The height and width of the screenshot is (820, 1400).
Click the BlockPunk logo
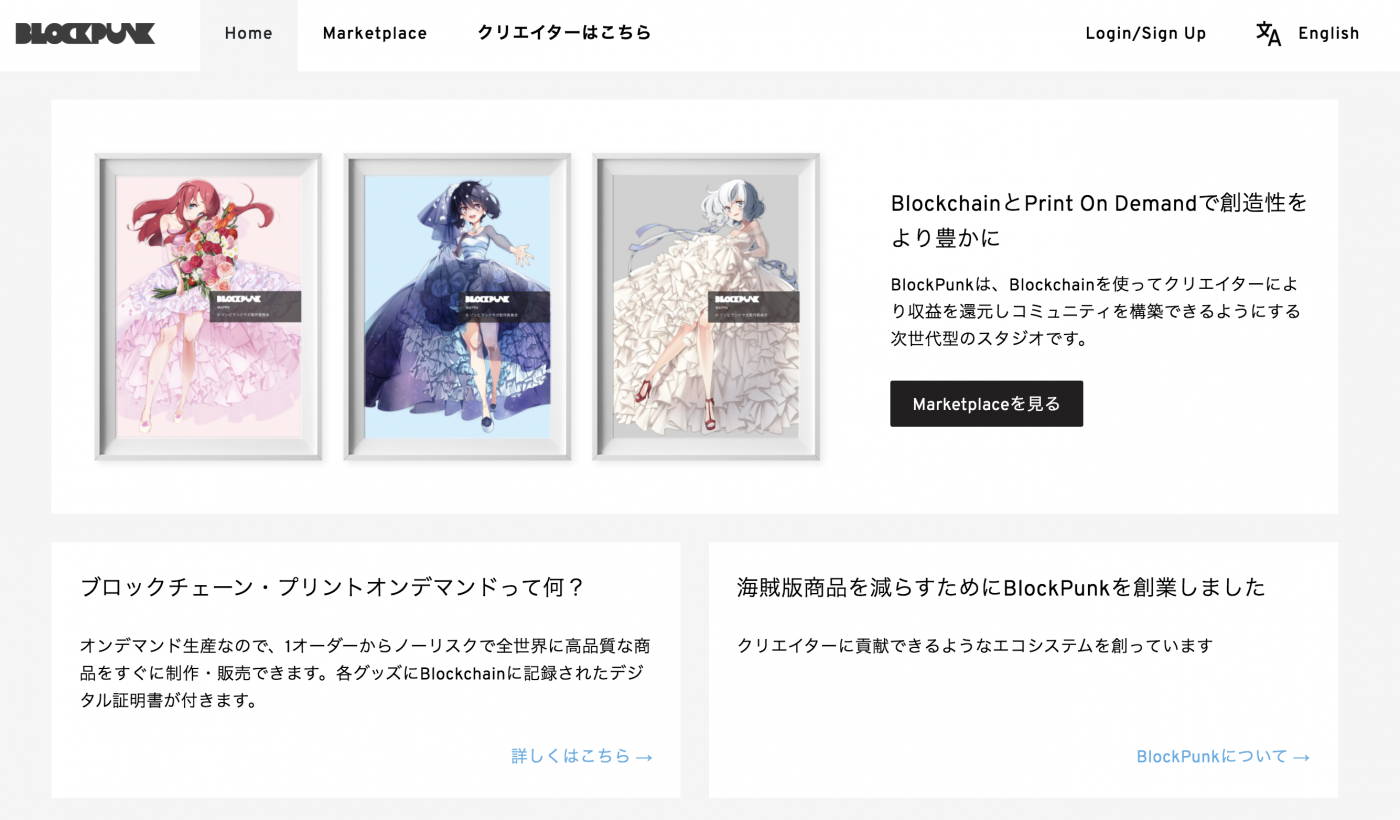coord(85,34)
